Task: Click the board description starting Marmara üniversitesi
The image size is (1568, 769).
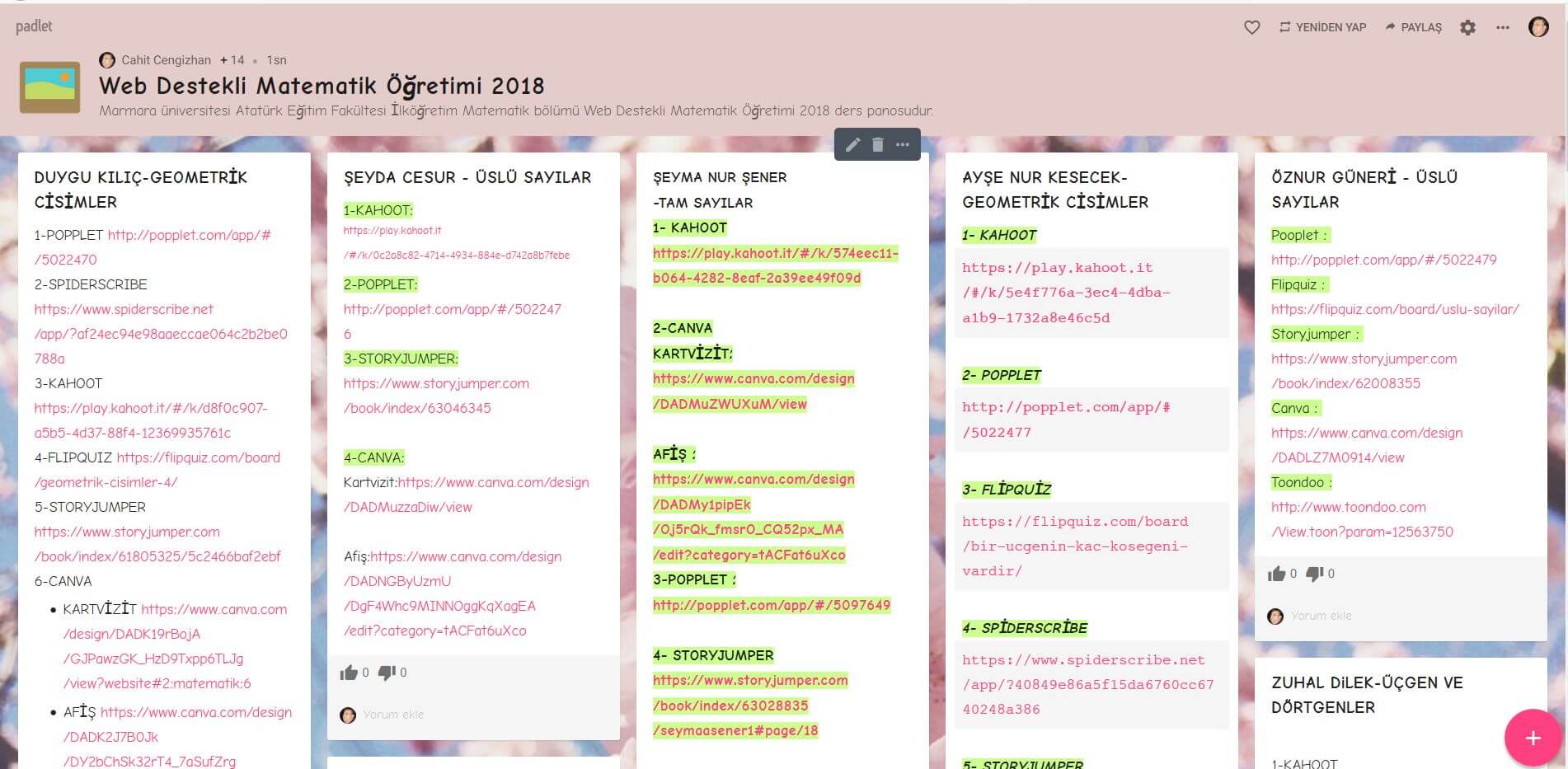Action: [516, 110]
